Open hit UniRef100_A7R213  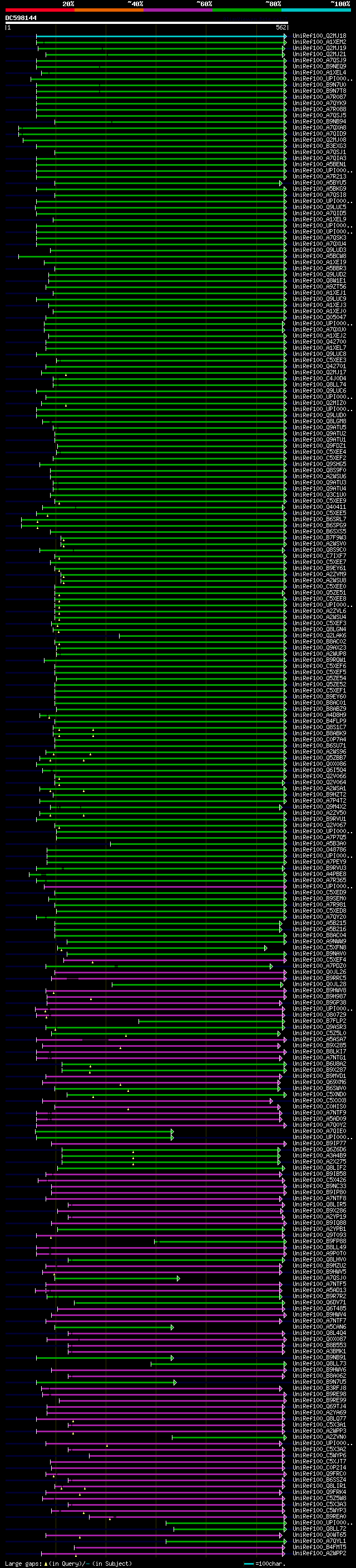319,176
